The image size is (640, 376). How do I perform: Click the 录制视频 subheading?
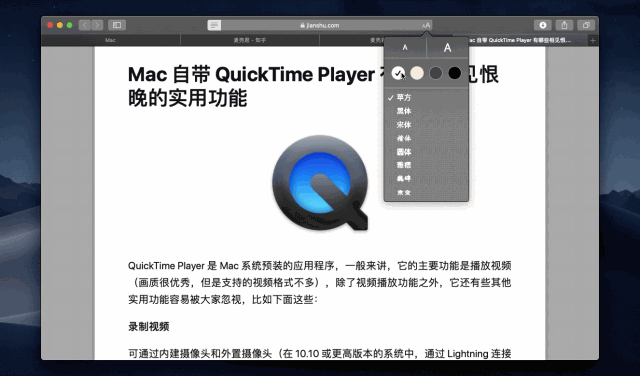click(149, 327)
